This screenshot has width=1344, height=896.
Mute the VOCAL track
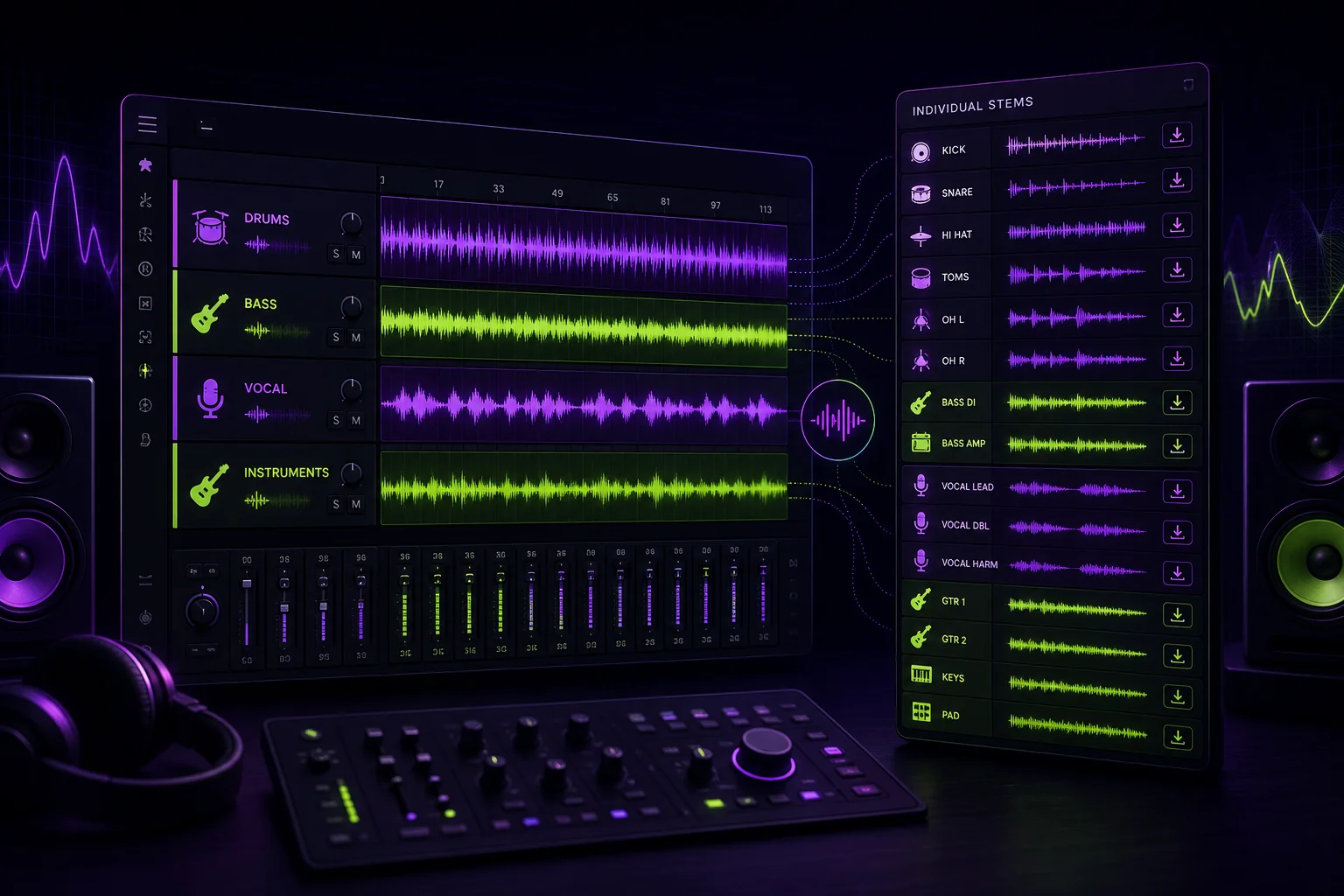coord(355,421)
